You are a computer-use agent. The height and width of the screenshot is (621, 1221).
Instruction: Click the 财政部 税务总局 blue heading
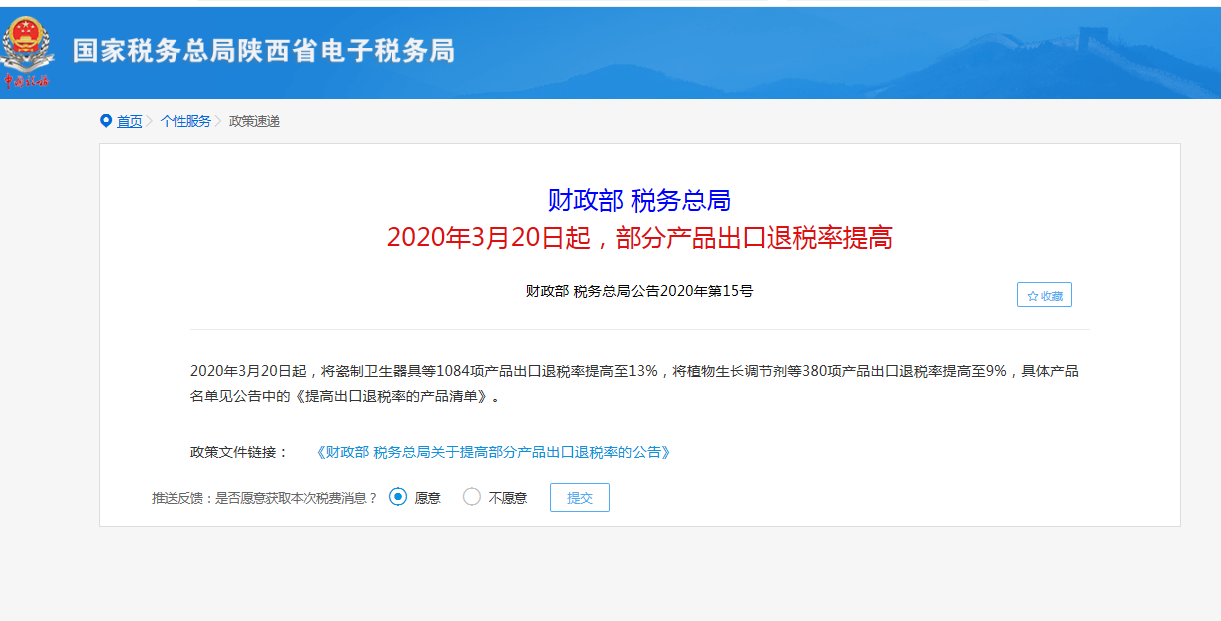click(x=639, y=200)
